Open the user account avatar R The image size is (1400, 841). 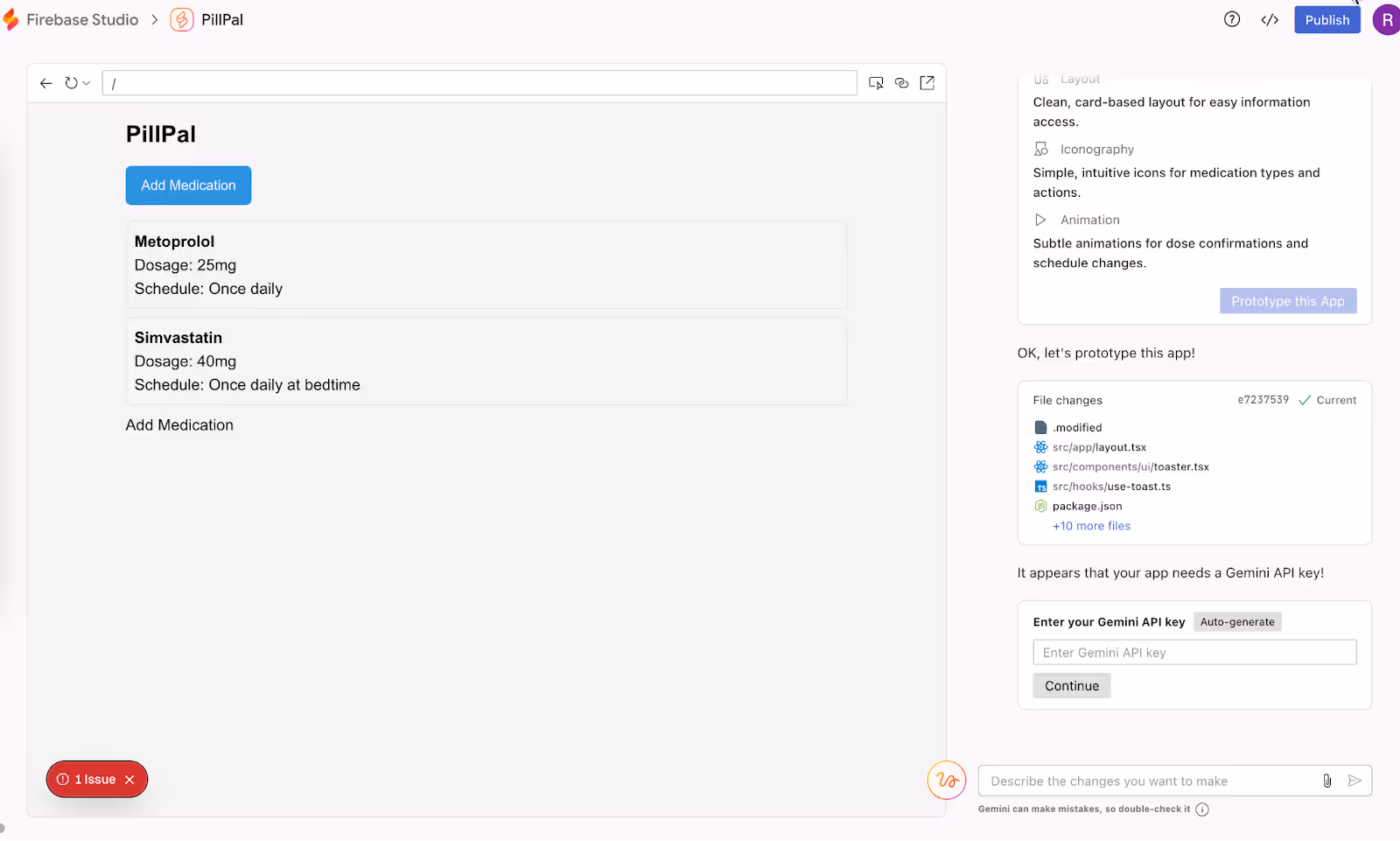tap(1386, 19)
